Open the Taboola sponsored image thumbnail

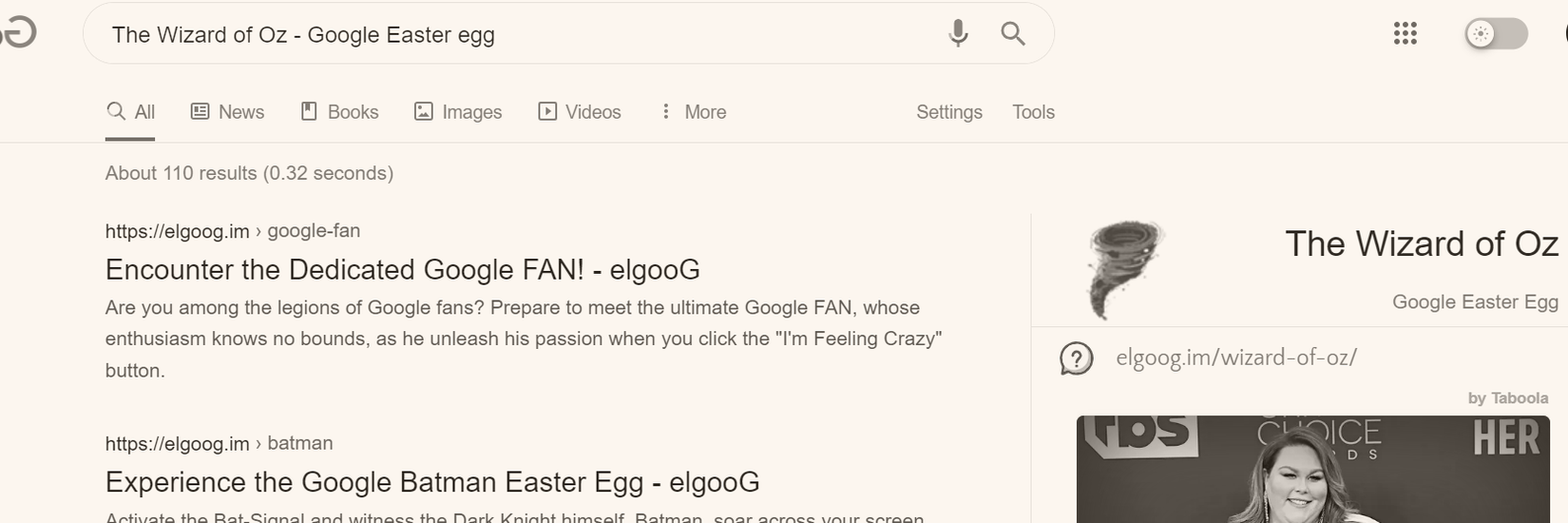[x=1312, y=469]
